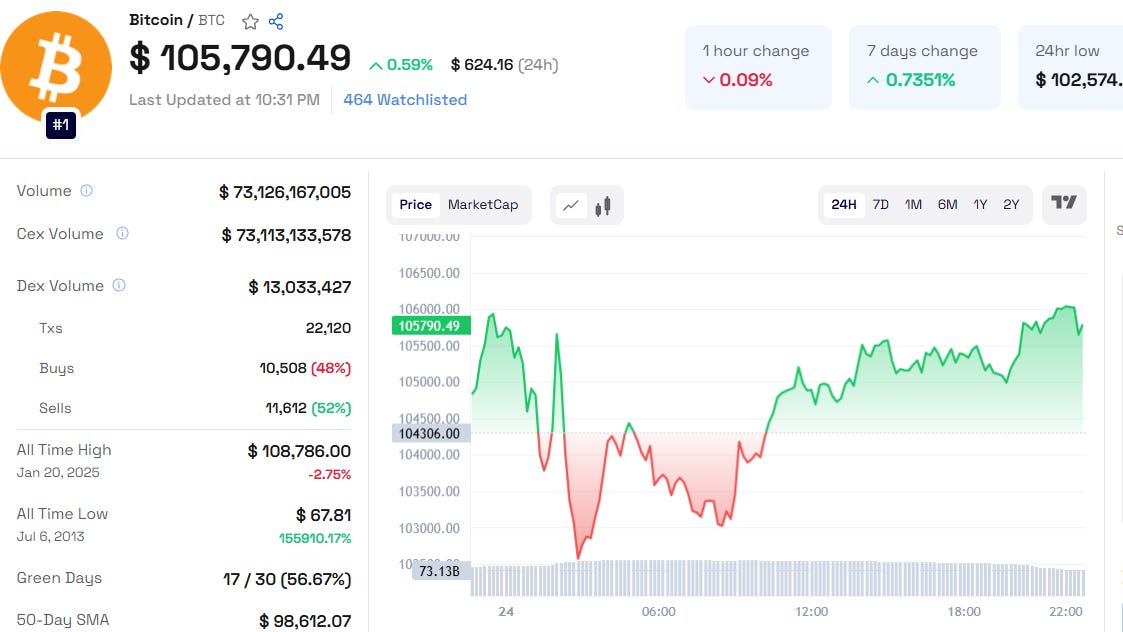Image resolution: width=1123 pixels, height=632 pixels.
Task: Click the Dex Volume value $ 13,033,427
Action: click(299, 287)
